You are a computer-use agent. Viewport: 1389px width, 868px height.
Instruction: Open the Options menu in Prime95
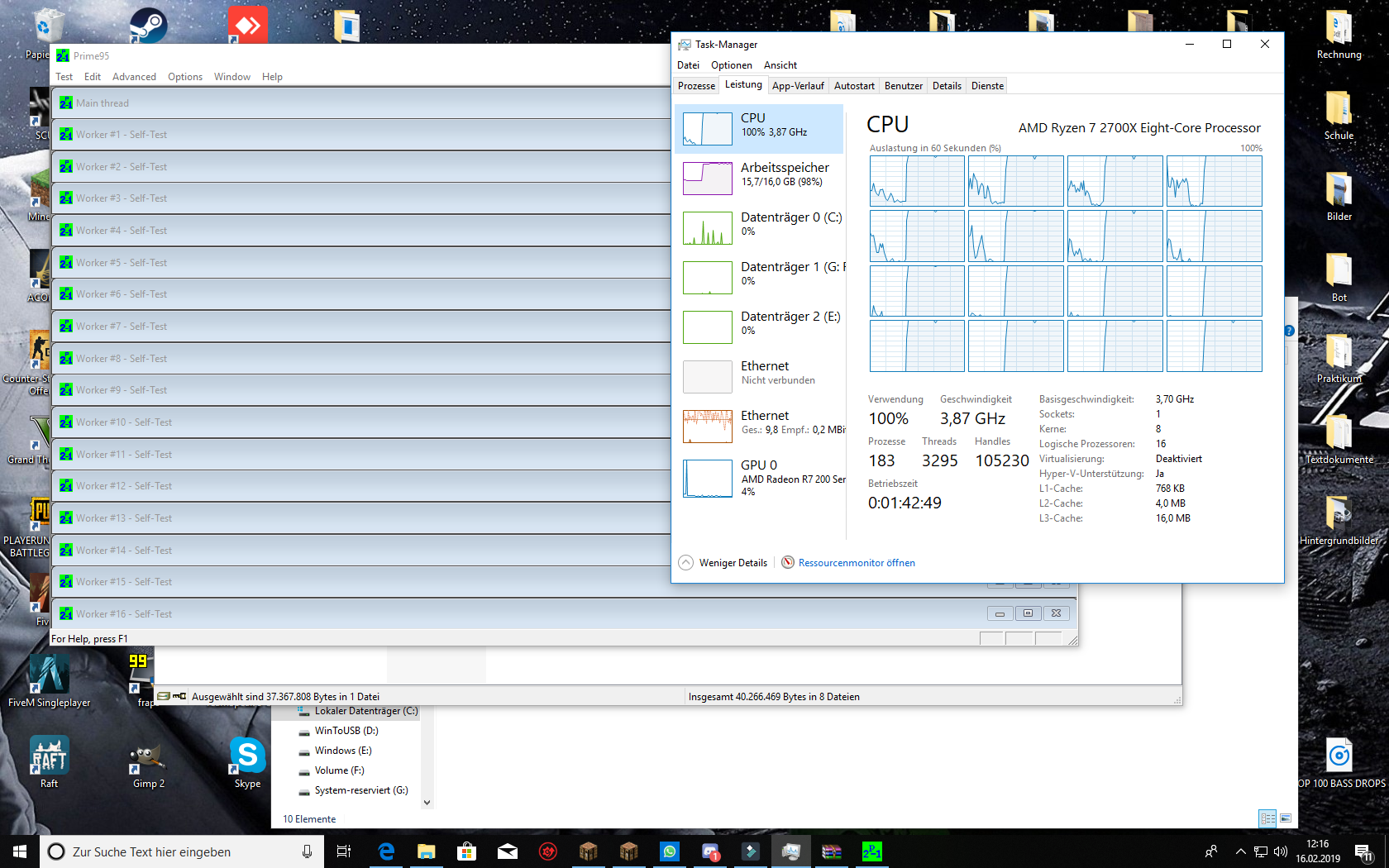pyautogui.click(x=185, y=77)
